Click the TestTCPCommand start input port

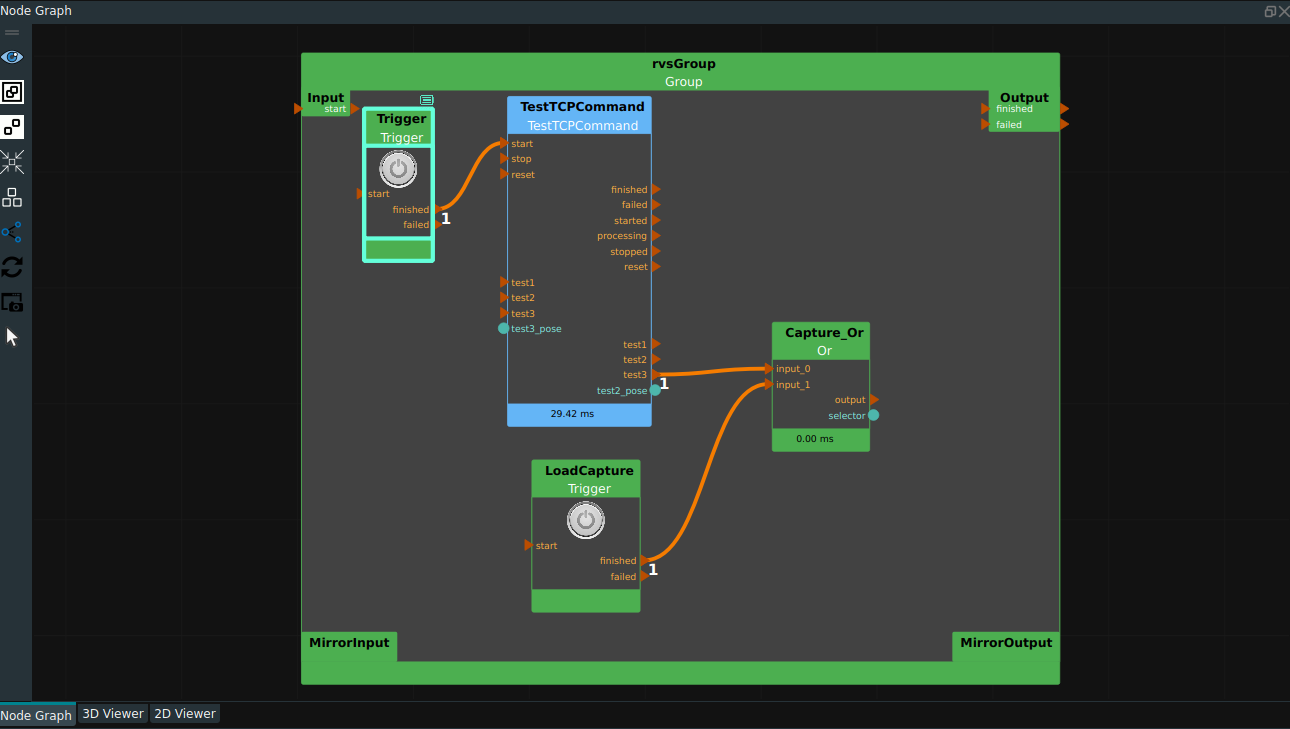click(x=505, y=144)
